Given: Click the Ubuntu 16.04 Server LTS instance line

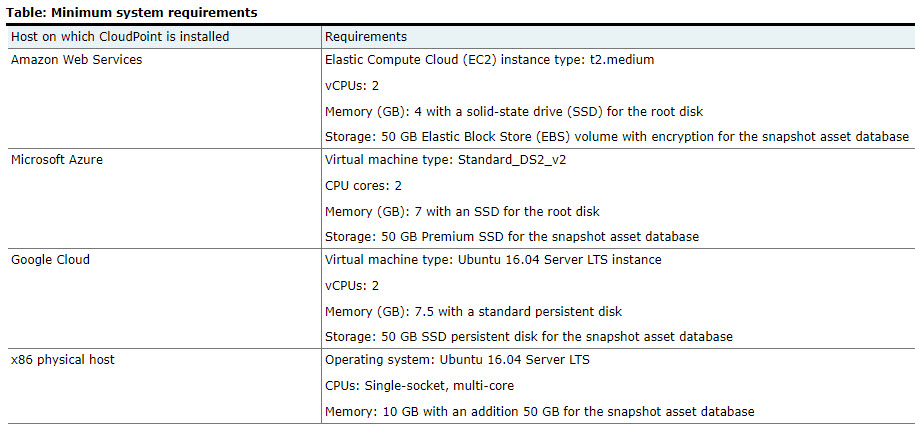Looking at the screenshot, I should pos(493,260).
